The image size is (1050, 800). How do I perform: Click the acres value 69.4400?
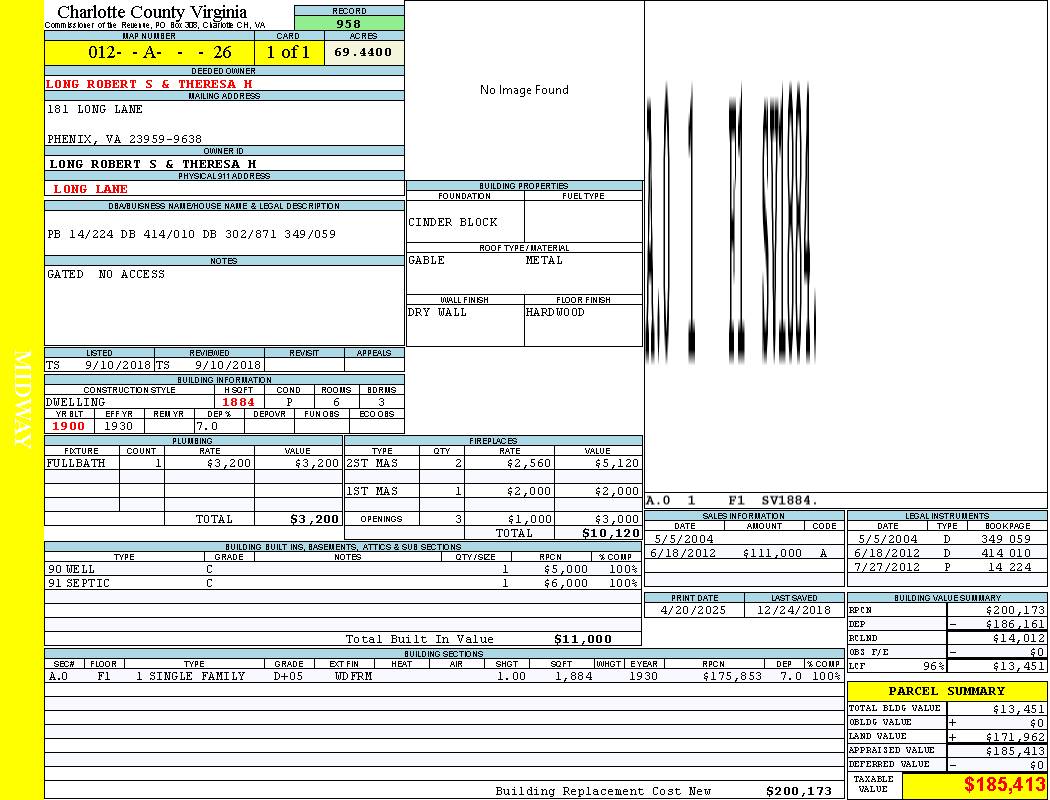click(363, 52)
